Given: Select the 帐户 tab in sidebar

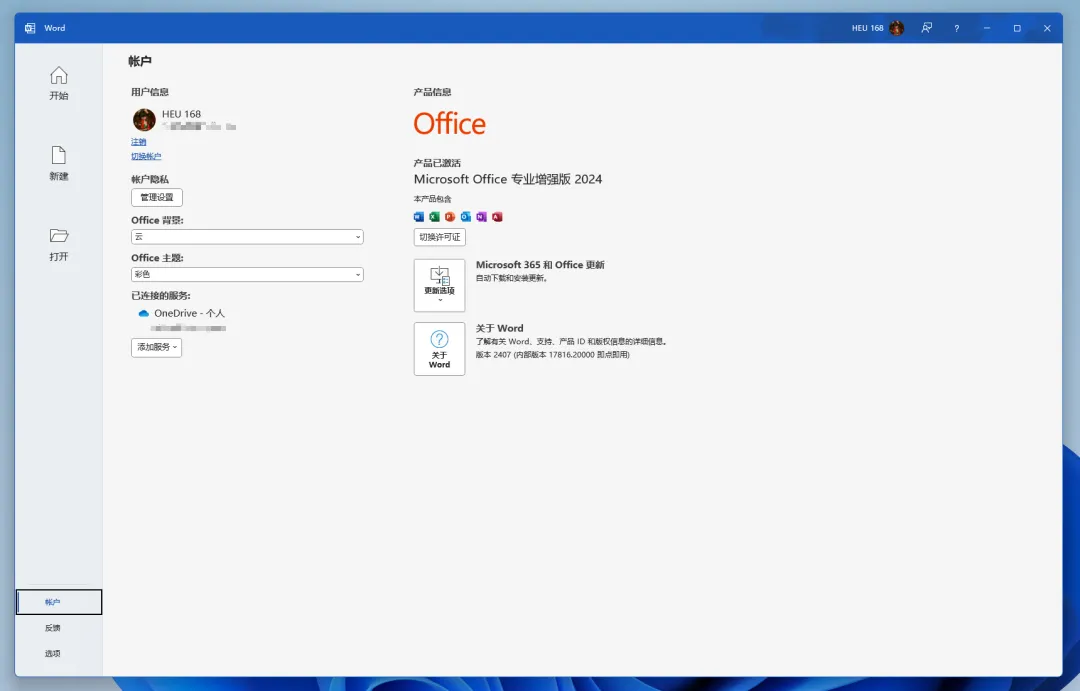Looking at the screenshot, I should [x=59, y=602].
